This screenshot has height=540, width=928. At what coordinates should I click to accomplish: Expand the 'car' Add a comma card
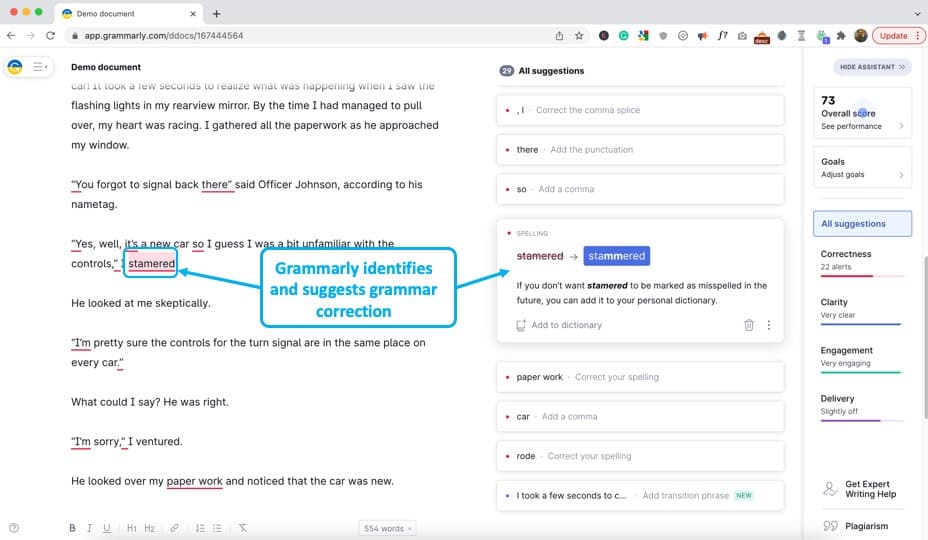click(x=640, y=417)
